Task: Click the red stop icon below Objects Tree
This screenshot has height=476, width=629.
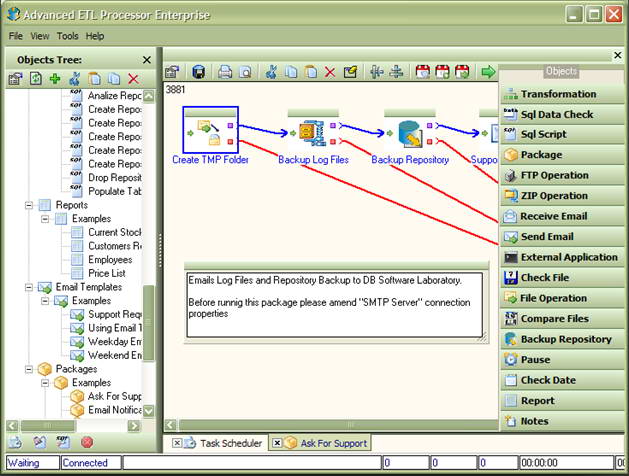Action: (87, 442)
